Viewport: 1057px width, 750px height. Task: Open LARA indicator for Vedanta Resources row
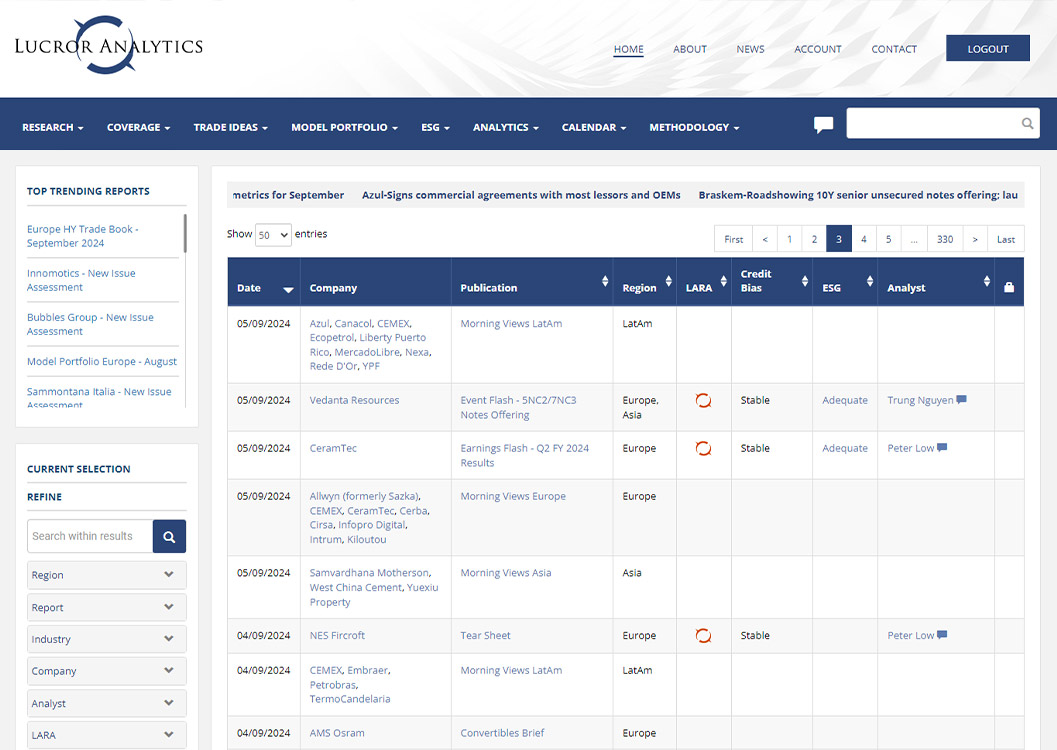(x=703, y=400)
